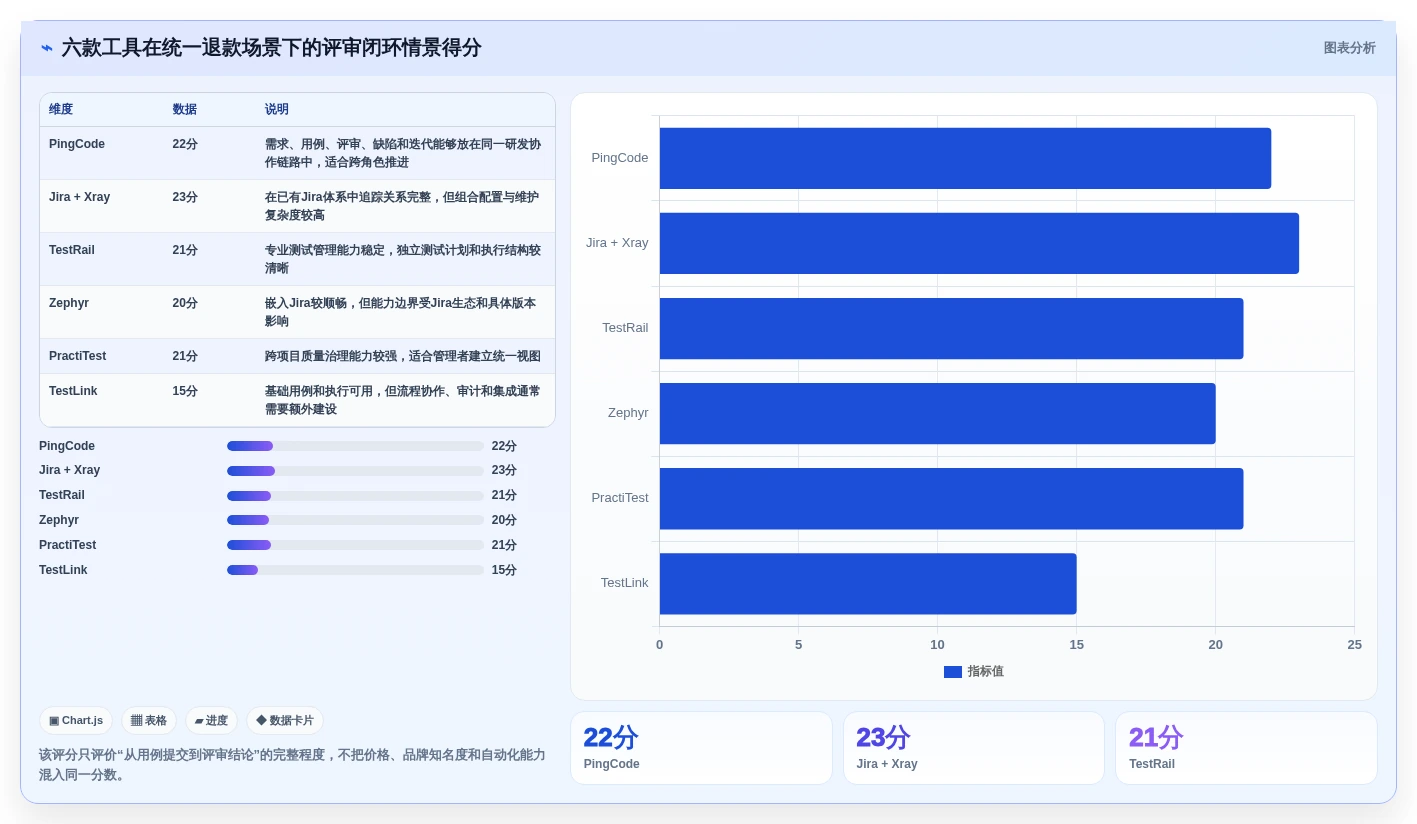Image resolution: width=1417 pixels, height=824 pixels.
Task: Click the TestLink progress bar
Action: click(355, 570)
